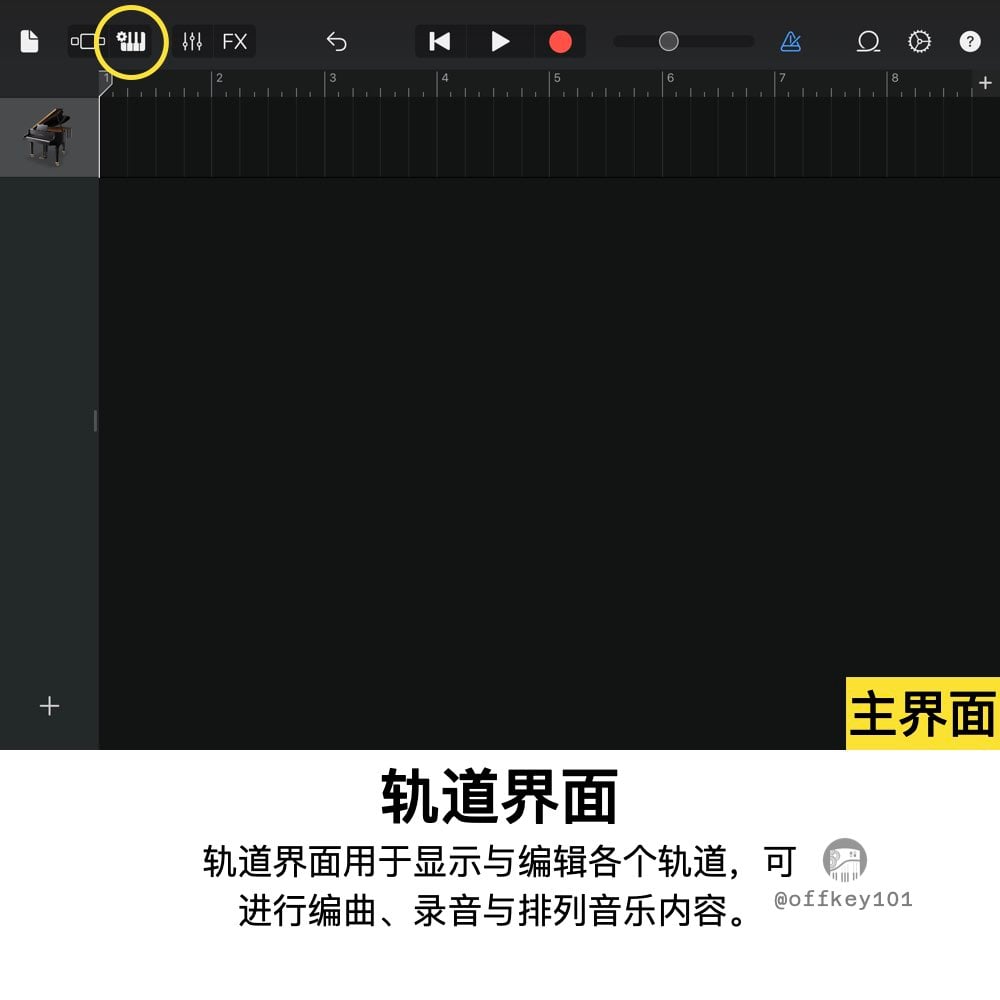Click the Help question mark icon

970,41
